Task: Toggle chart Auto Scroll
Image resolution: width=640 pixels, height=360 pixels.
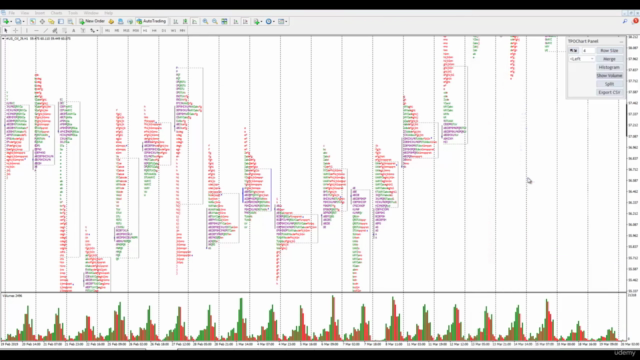Action: (x=236, y=21)
